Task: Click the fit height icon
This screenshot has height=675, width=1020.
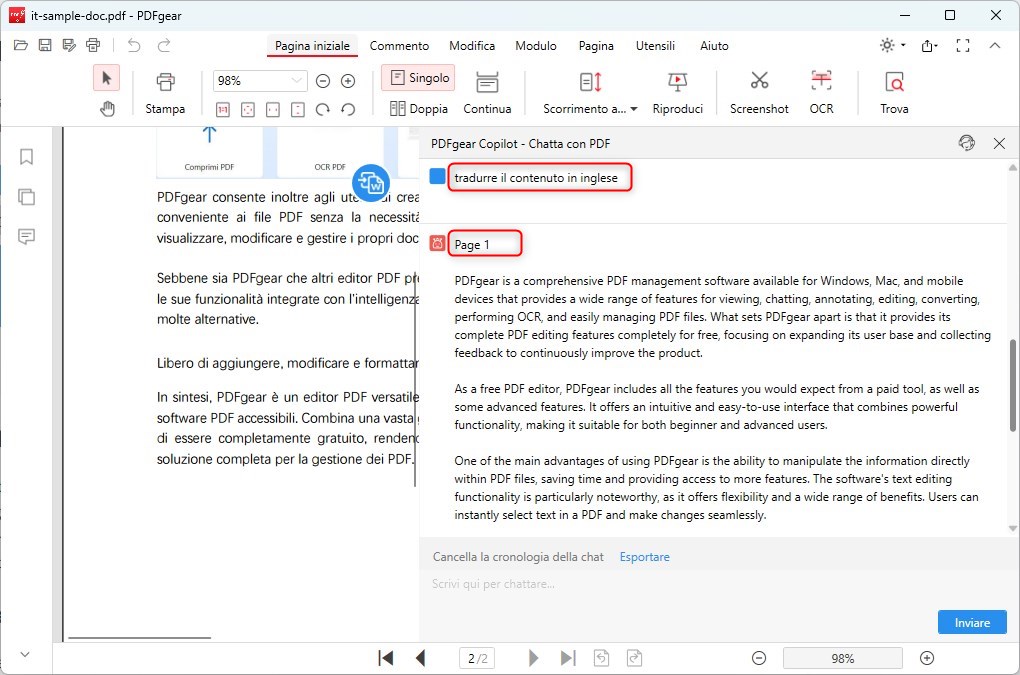Action: (298, 109)
